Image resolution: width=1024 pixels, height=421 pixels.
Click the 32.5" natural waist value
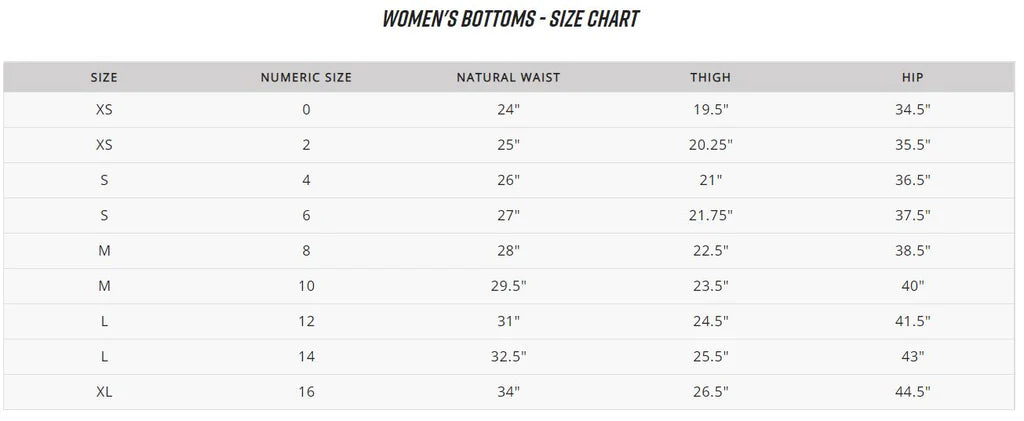tap(508, 357)
